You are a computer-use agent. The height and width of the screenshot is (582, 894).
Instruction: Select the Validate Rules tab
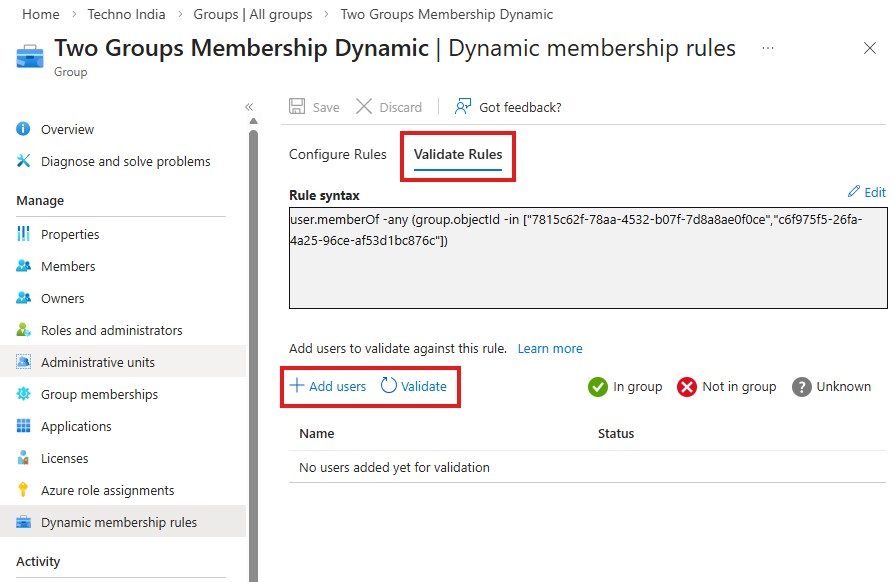[x=458, y=155]
